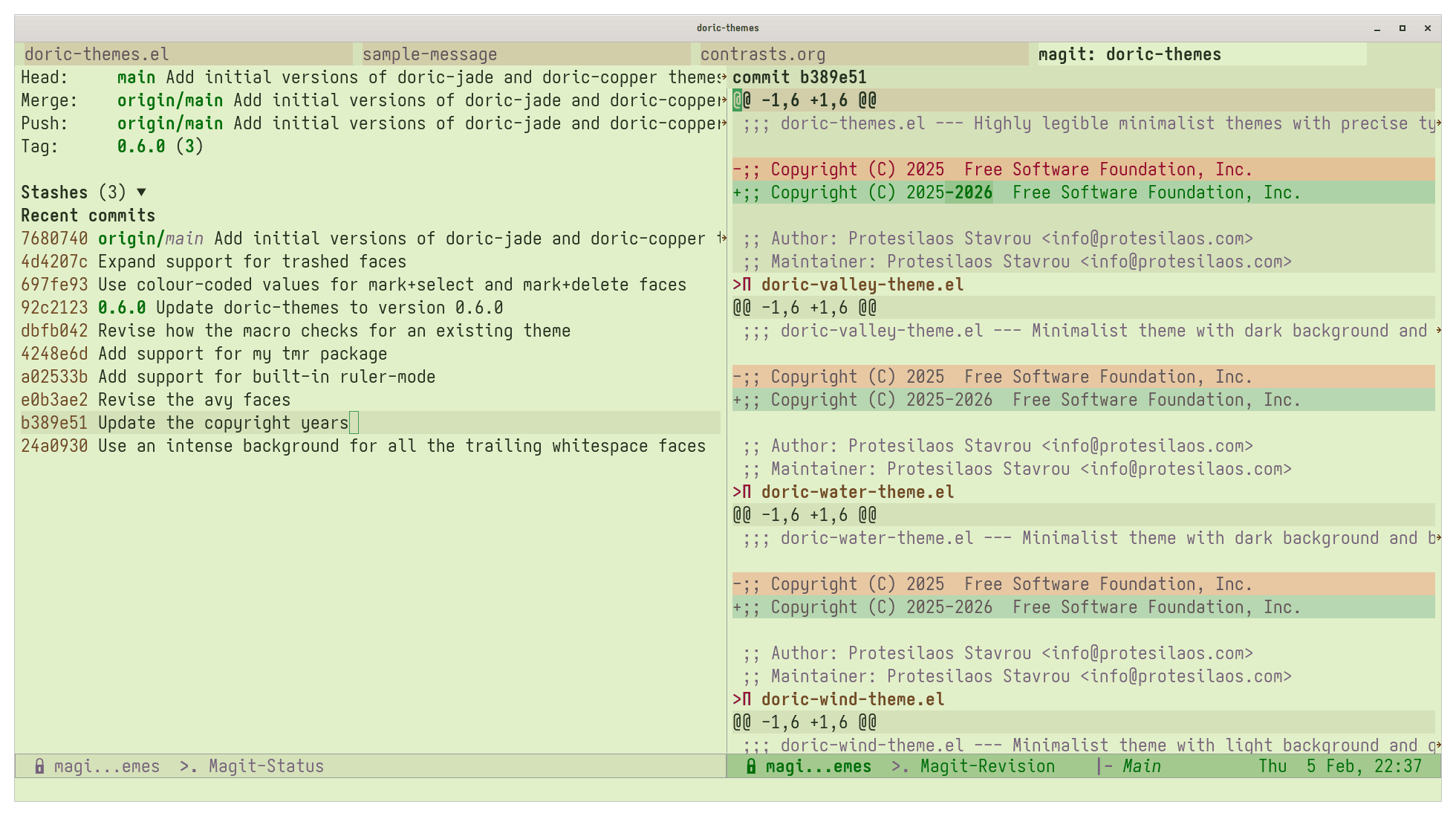Image resolution: width=1456 pixels, height=816 pixels.
Task: Click truncation arrow at end of Head line
Action: (x=724, y=77)
